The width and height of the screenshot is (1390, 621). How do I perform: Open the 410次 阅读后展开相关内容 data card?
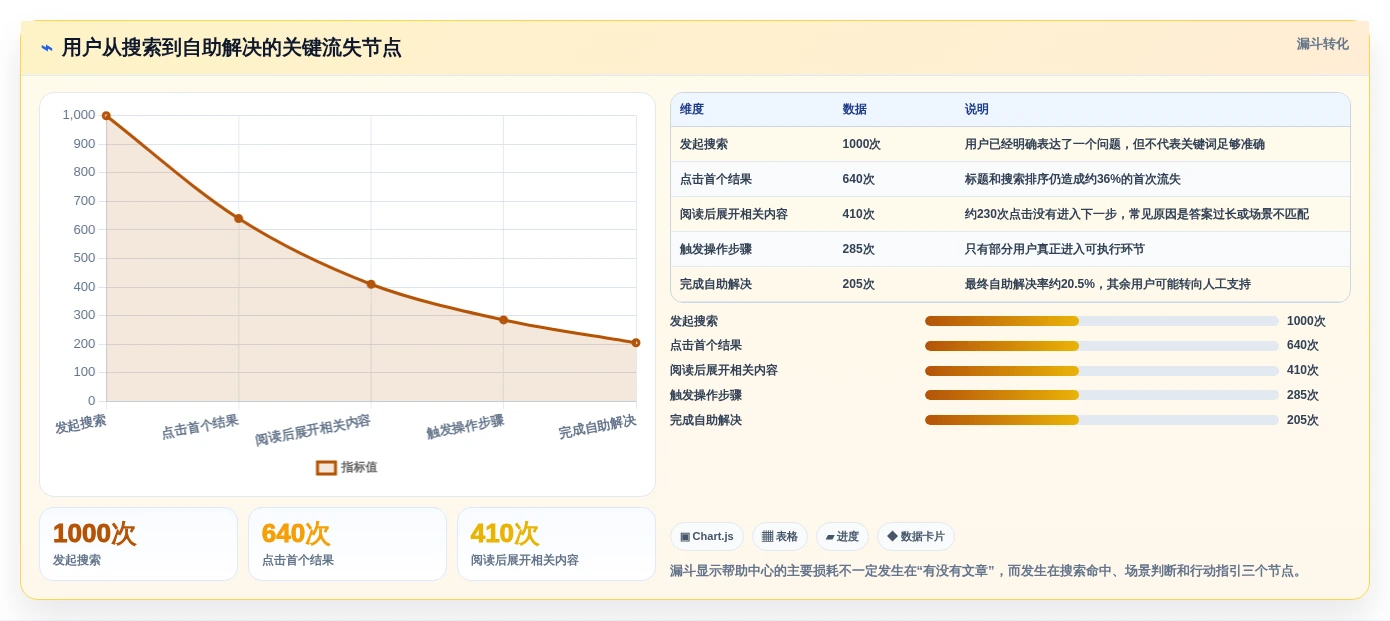[556, 544]
